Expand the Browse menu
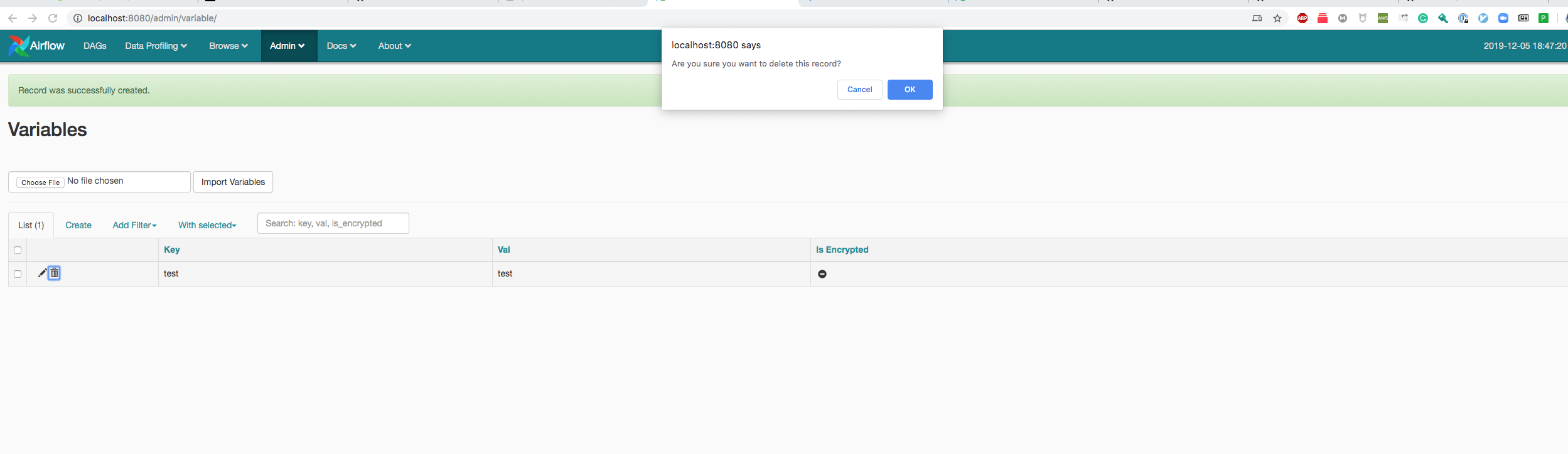 pos(228,46)
